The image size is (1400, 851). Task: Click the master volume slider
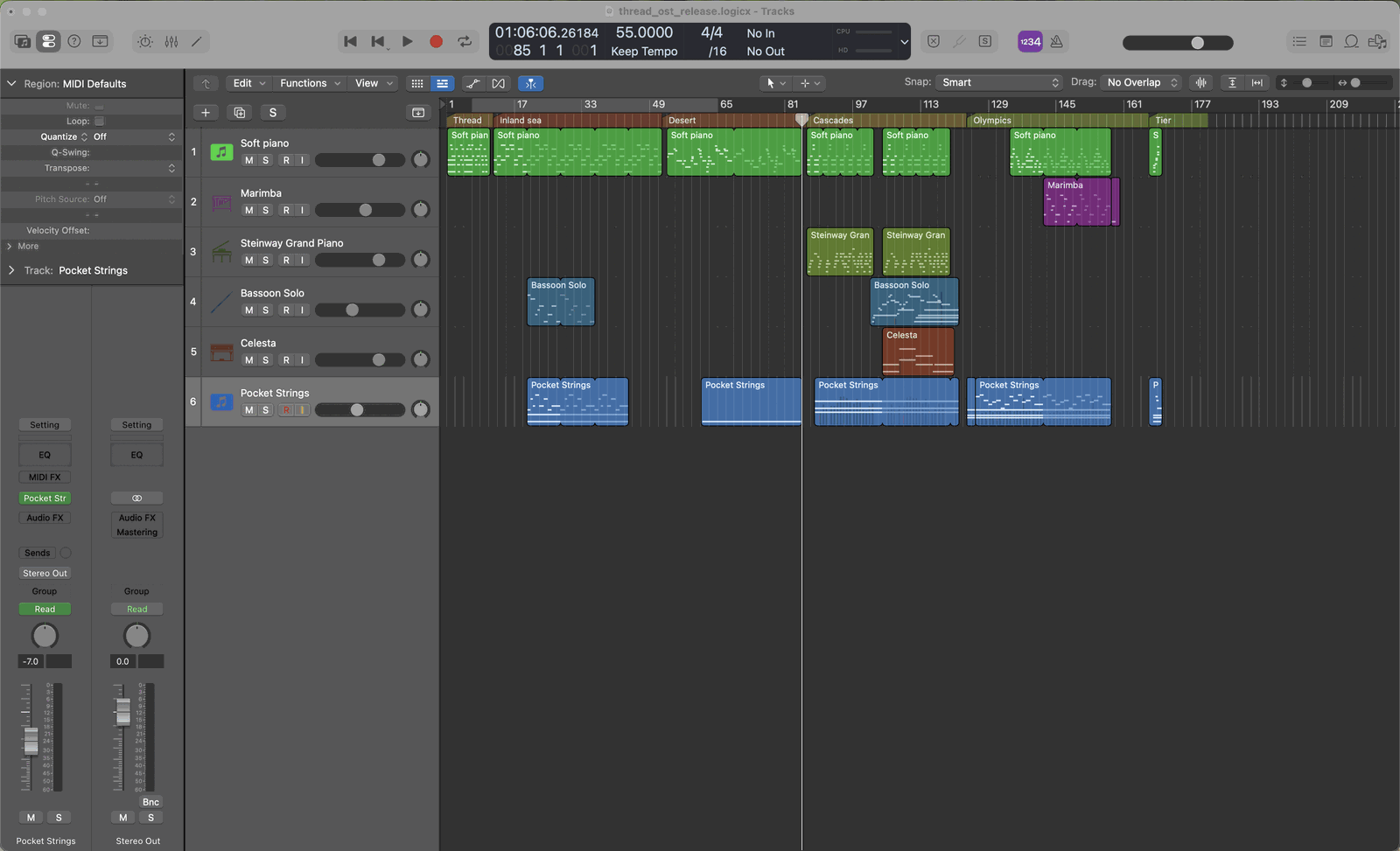pyautogui.click(x=1178, y=42)
